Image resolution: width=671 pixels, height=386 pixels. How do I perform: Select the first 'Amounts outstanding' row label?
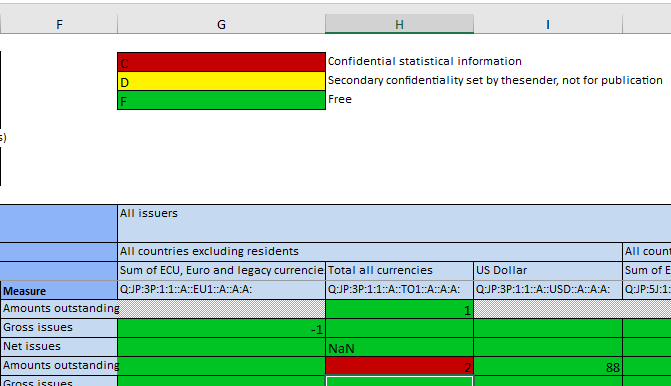pyautogui.click(x=59, y=309)
